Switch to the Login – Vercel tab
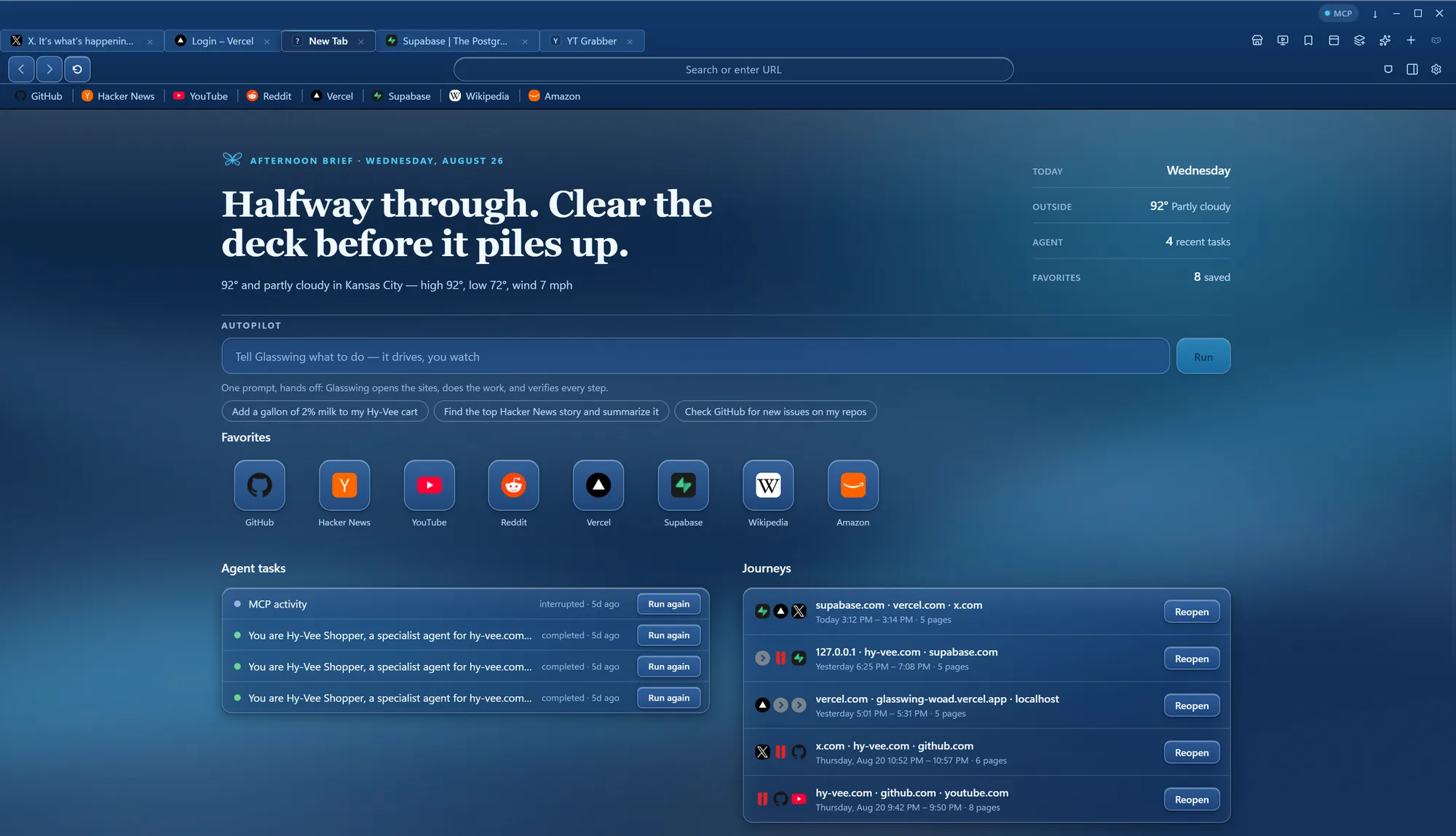 pos(222,41)
